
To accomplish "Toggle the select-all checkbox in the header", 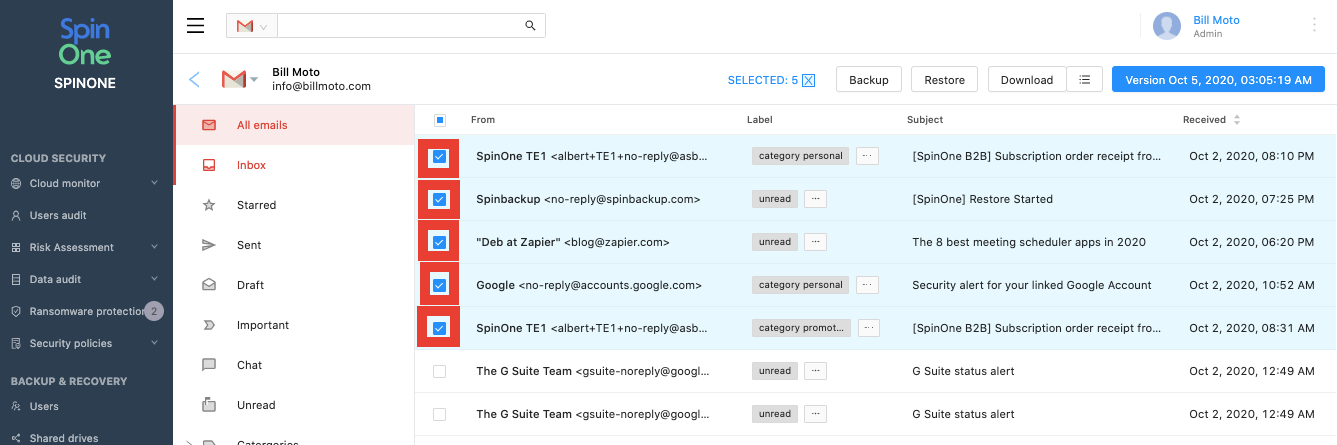I will (x=440, y=120).
